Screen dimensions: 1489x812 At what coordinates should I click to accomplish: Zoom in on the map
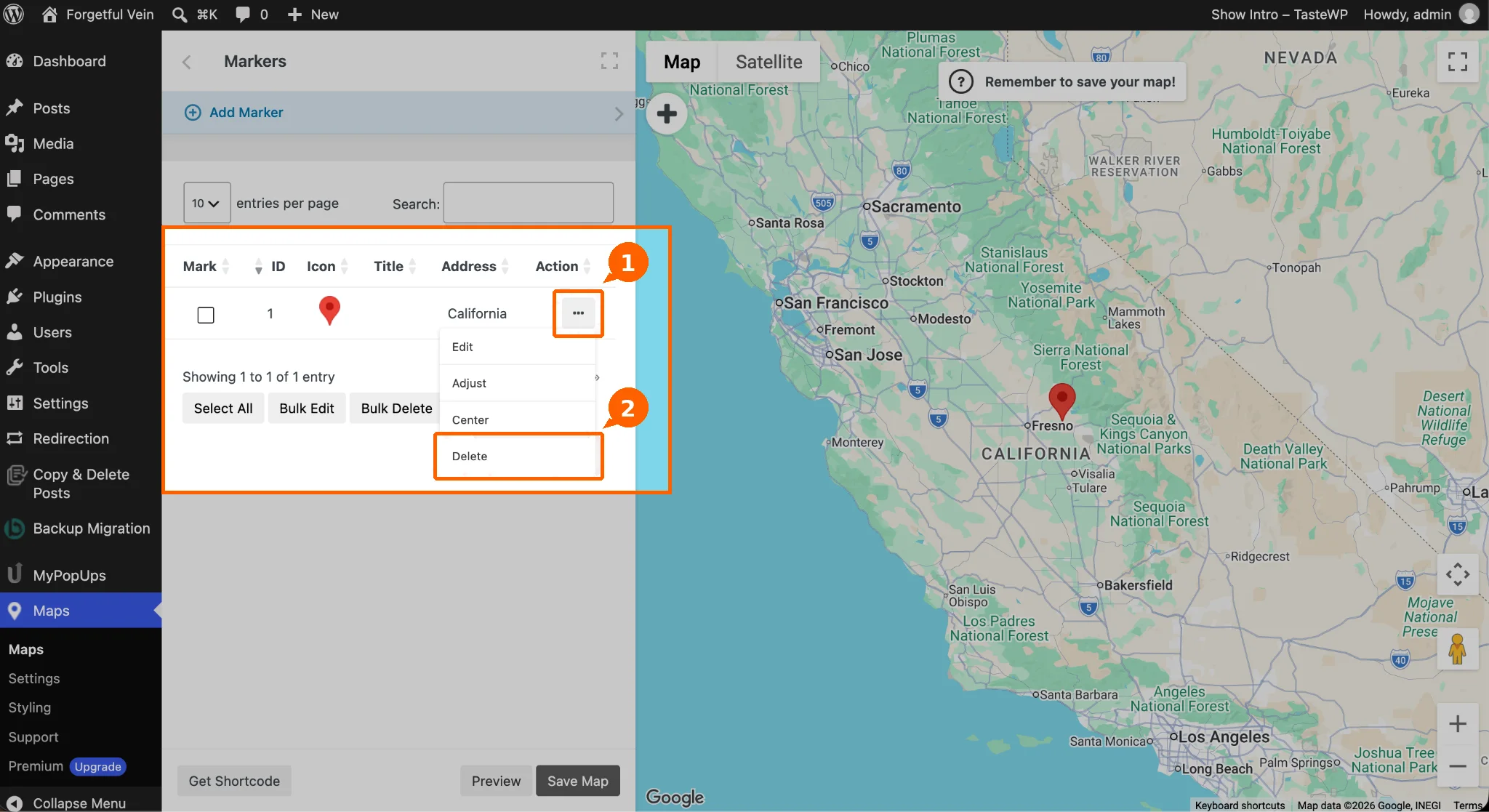(x=1457, y=724)
